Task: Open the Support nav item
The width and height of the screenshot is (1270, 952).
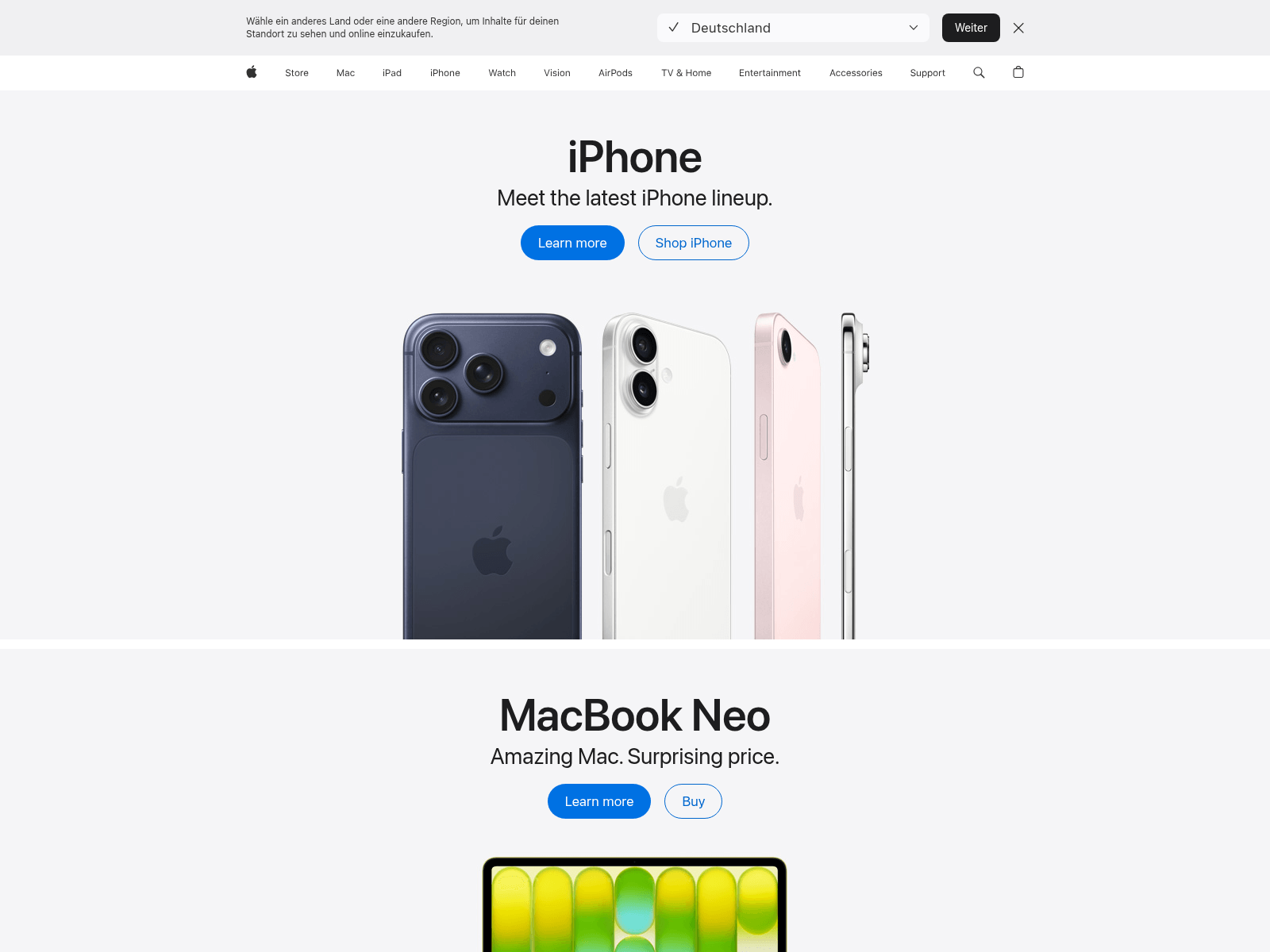Action: click(927, 73)
